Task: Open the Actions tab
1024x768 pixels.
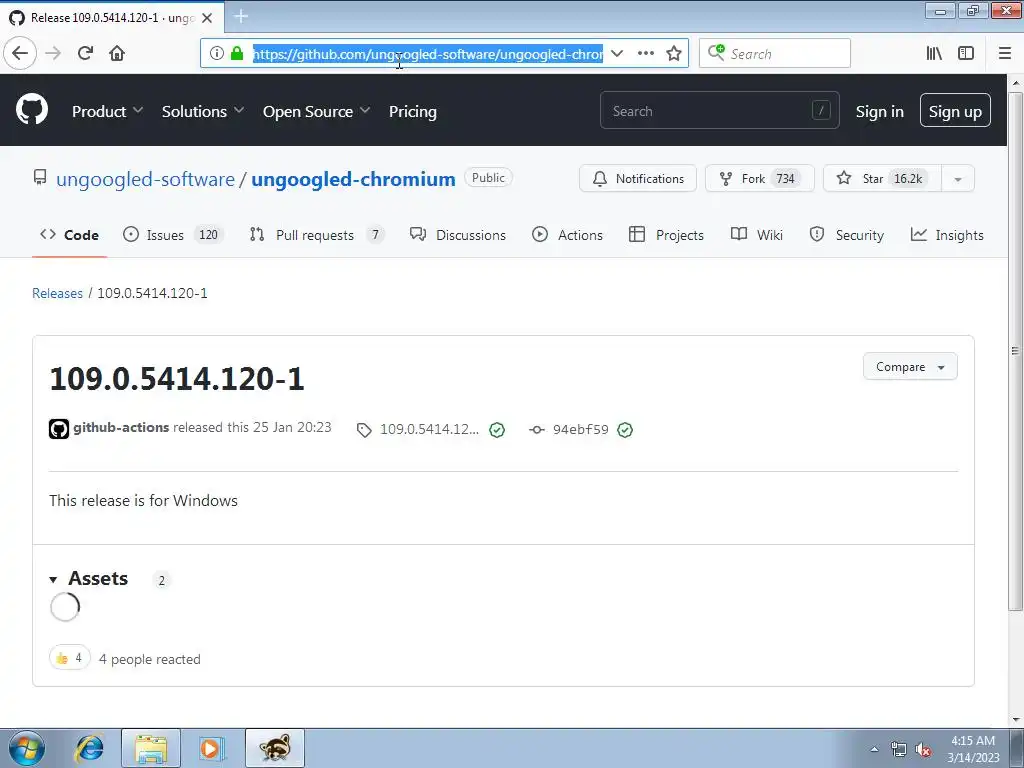Action: pos(567,235)
